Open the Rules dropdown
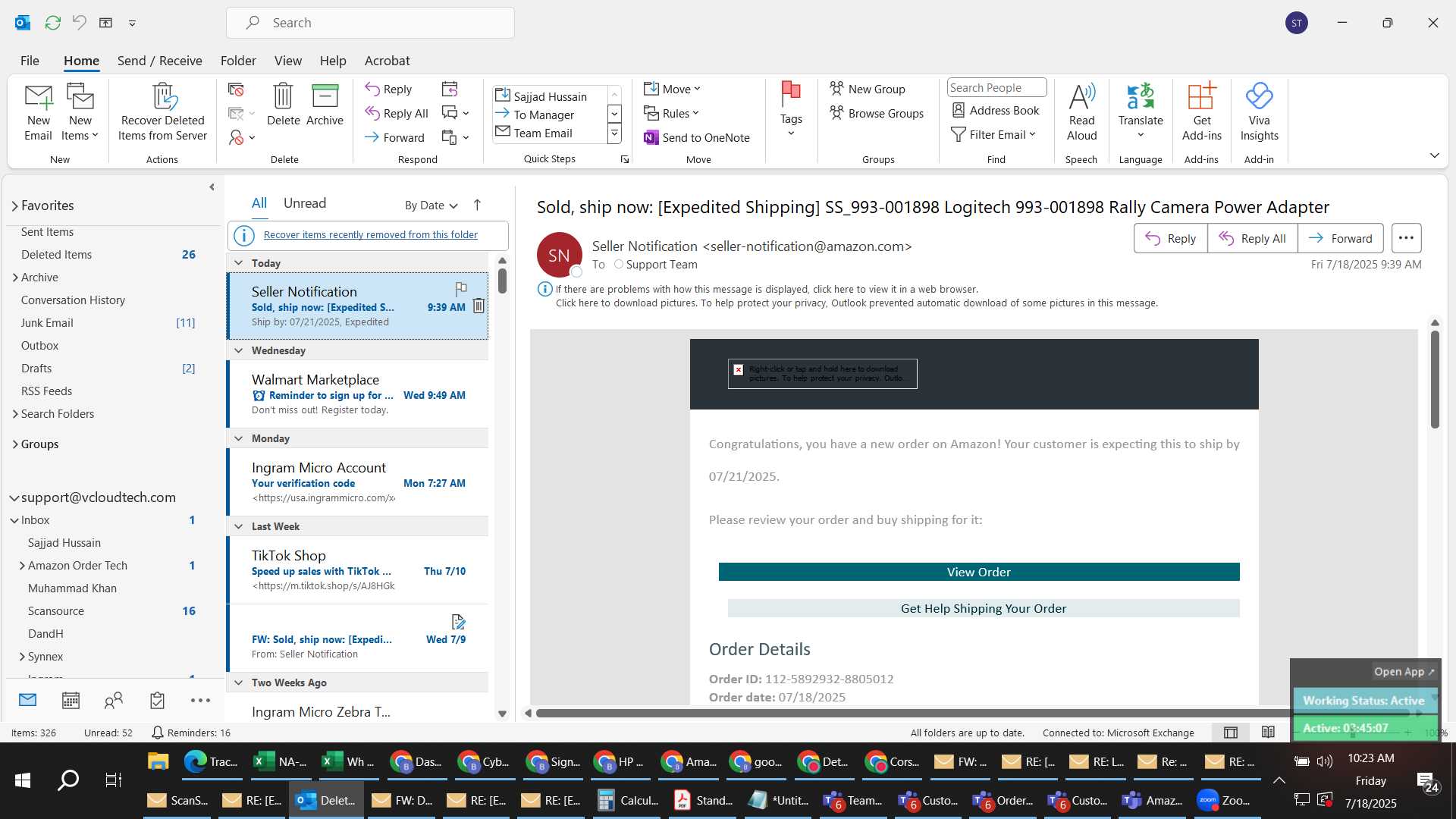 [671, 113]
